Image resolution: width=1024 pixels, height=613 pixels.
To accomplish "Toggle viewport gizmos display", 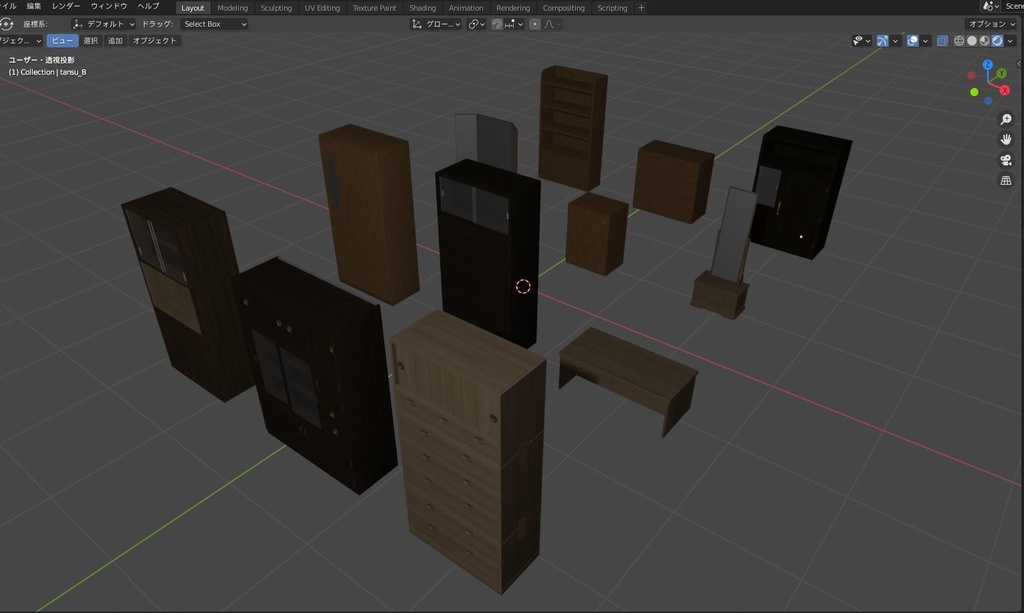I will pyautogui.click(x=882, y=40).
